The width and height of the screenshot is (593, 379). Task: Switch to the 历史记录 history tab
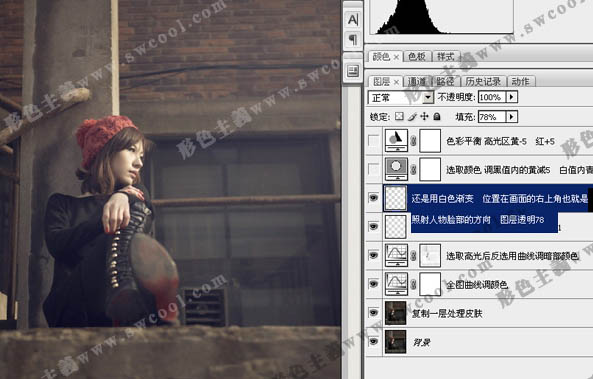pyautogui.click(x=483, y=81)
